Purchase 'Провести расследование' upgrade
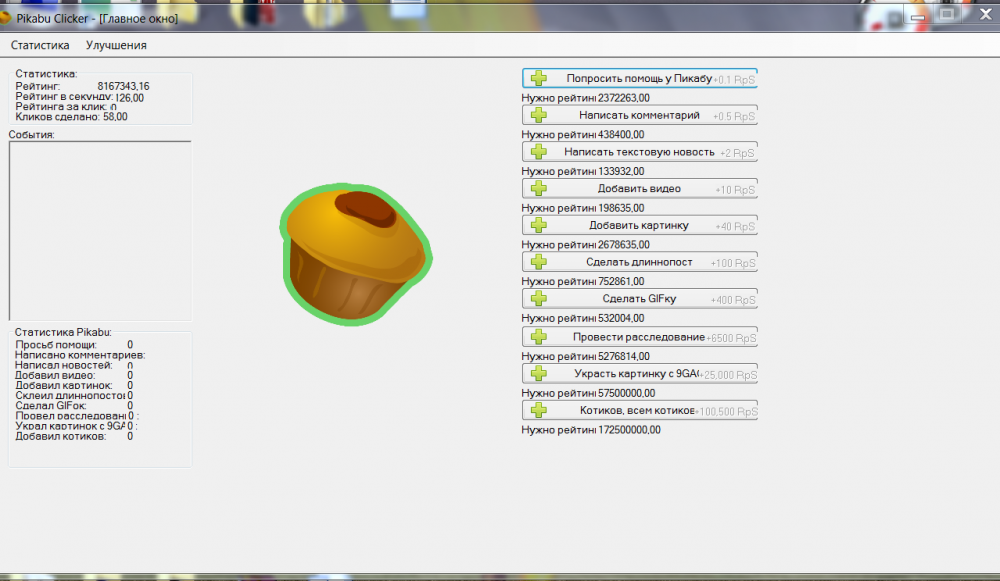This screenshot has height=581, width=1000. click(x=639, y=337)
